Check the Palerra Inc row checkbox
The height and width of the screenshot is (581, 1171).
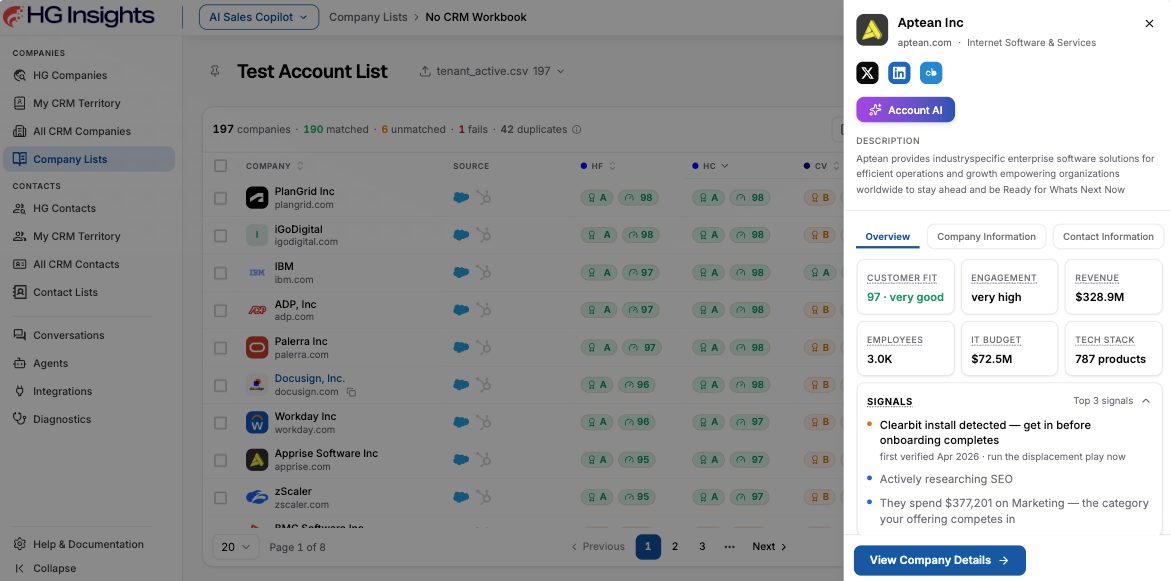click(x=220, y=347)
